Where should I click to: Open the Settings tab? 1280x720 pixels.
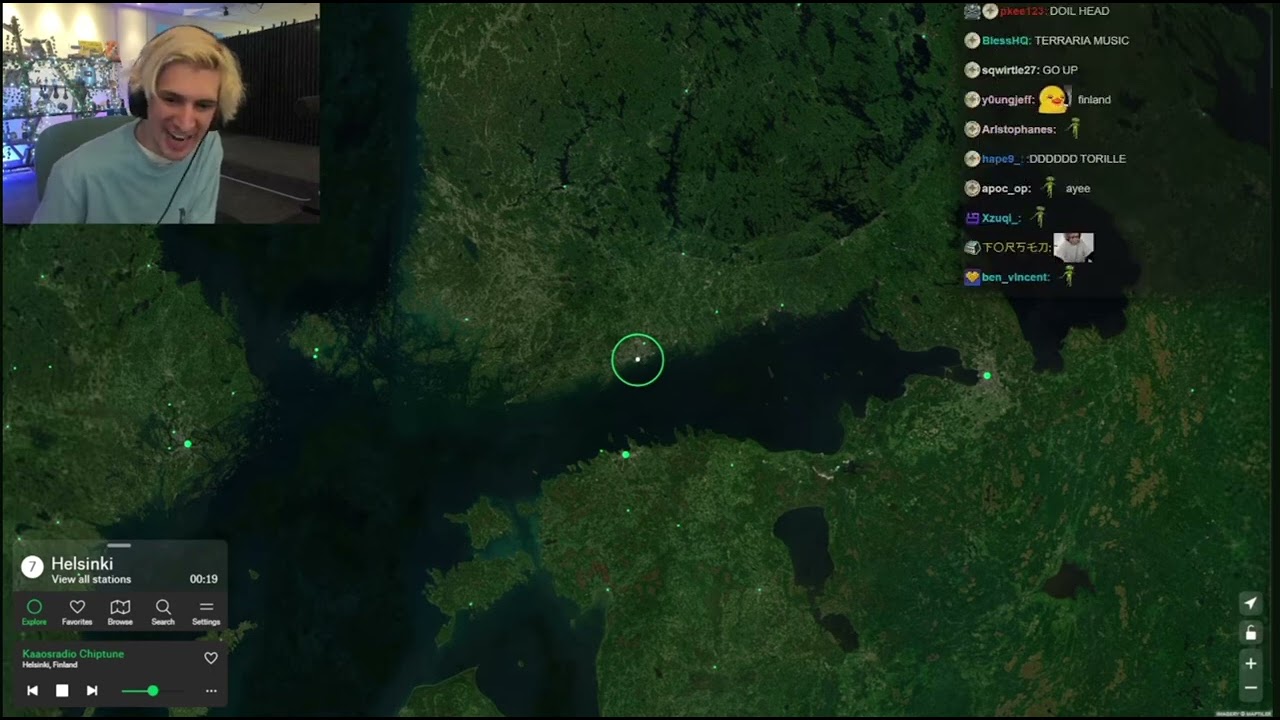tap(206, 612)
